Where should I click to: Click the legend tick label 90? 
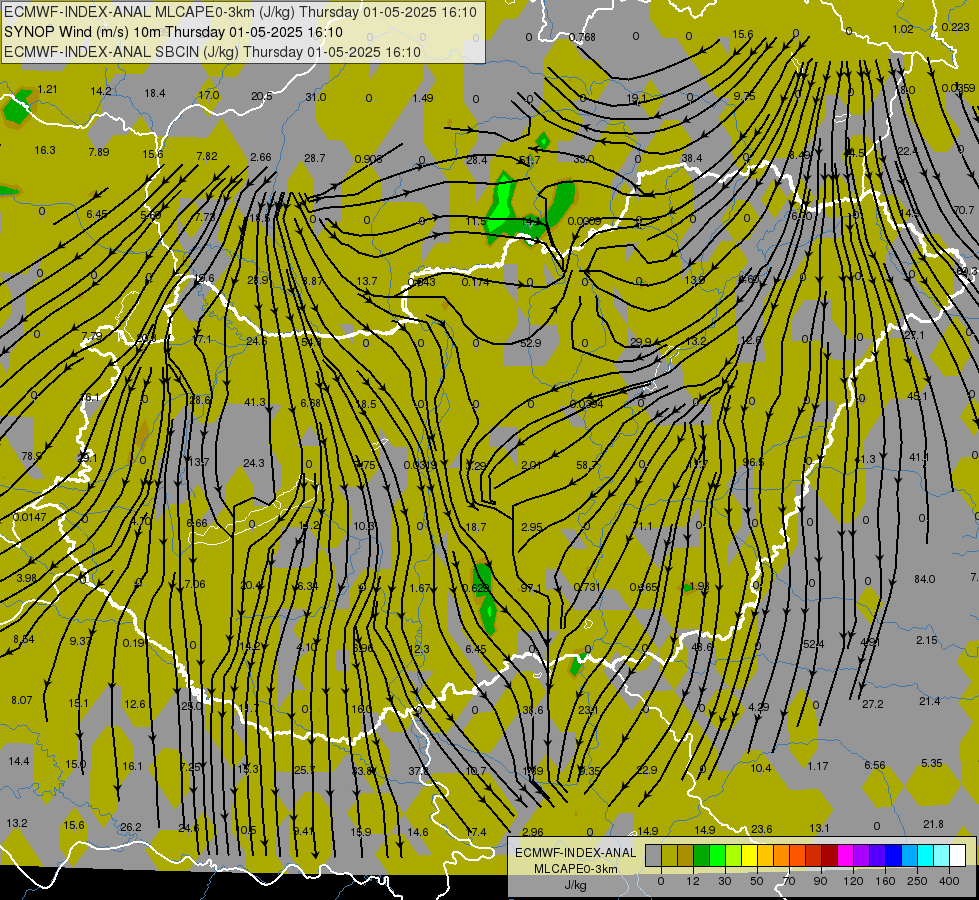click(820, 881)
